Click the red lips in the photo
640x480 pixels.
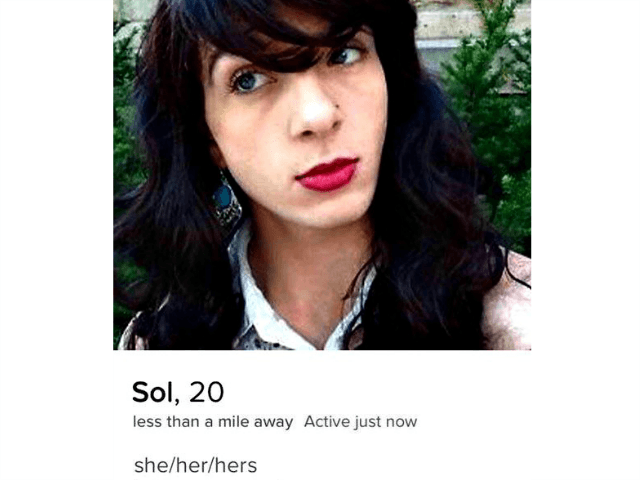327,175
